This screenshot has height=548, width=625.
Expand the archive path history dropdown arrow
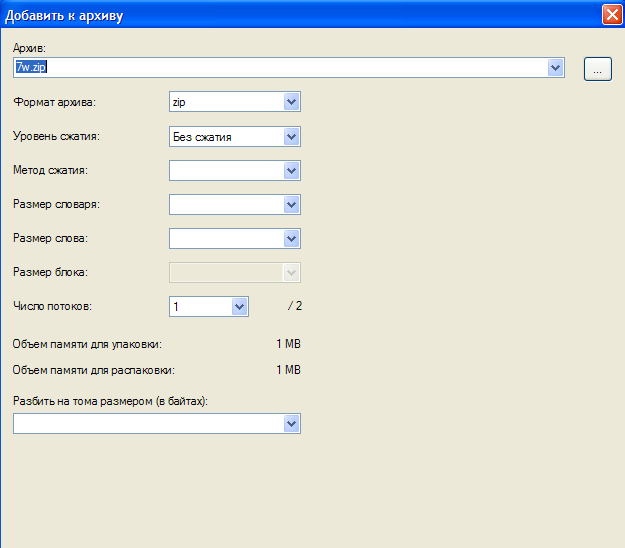(x=556, y=67)
